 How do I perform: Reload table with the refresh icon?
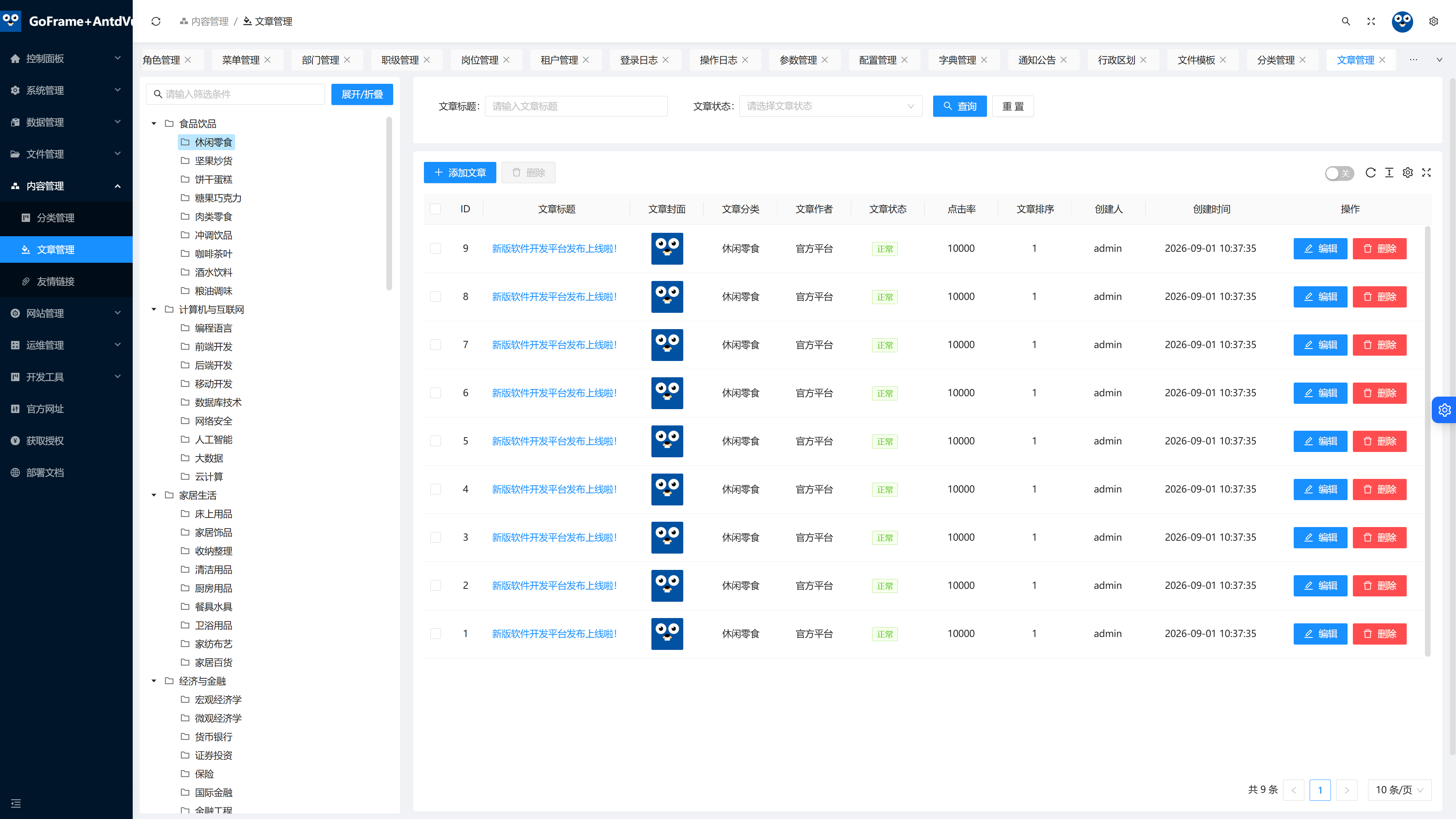point(1370,173)
